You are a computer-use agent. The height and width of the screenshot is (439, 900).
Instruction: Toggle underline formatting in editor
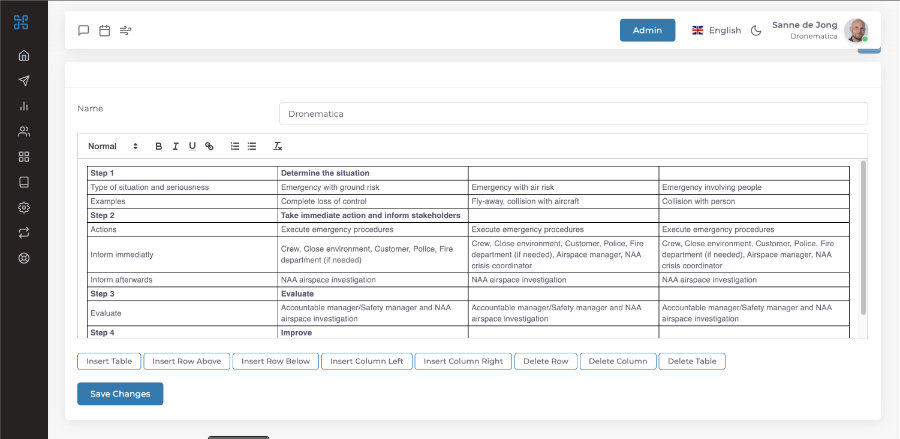pos(192,146)
